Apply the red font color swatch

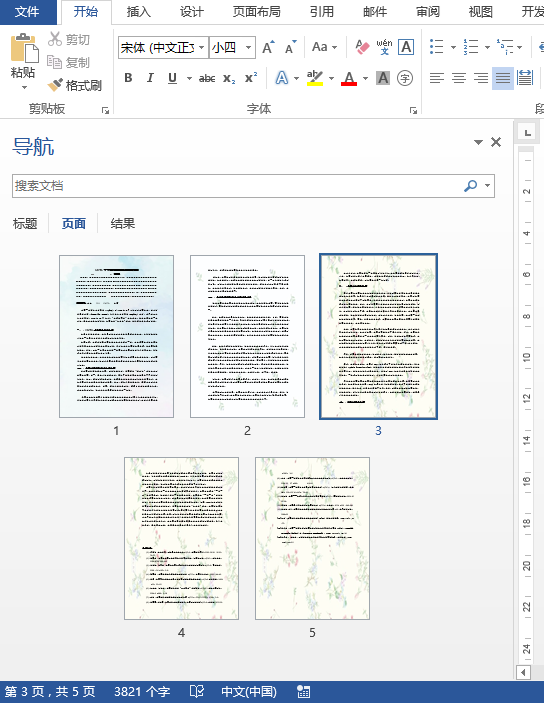[349, 78]
